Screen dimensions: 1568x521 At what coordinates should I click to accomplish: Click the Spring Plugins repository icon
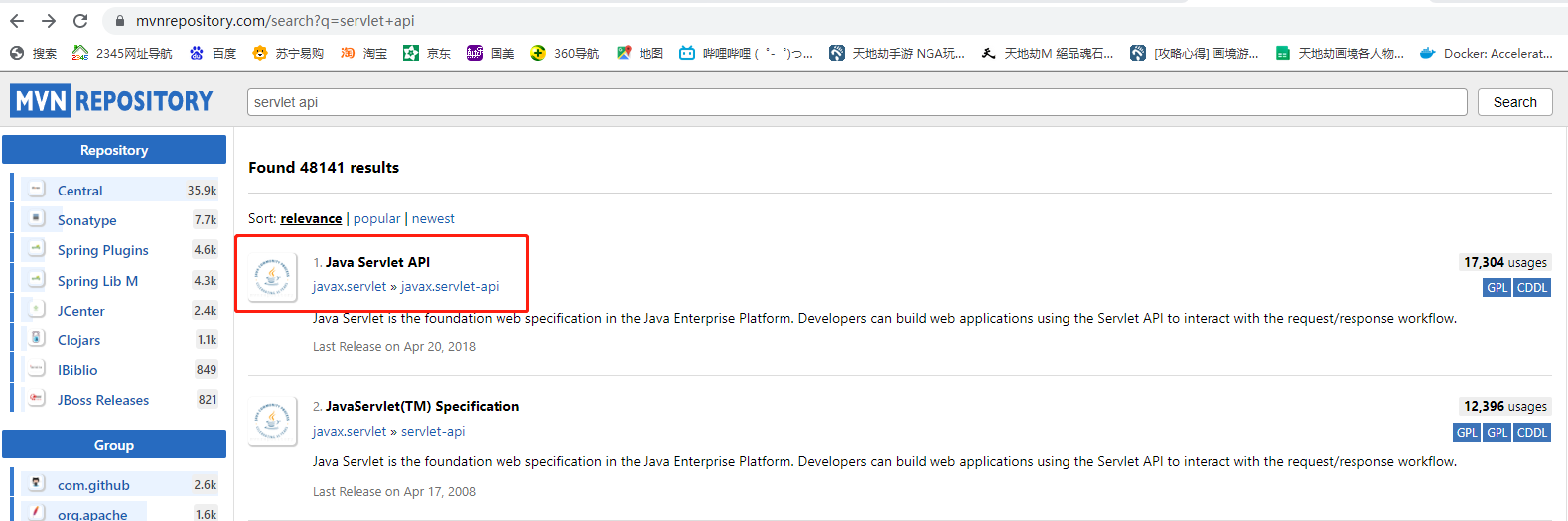tap(37, 248)
